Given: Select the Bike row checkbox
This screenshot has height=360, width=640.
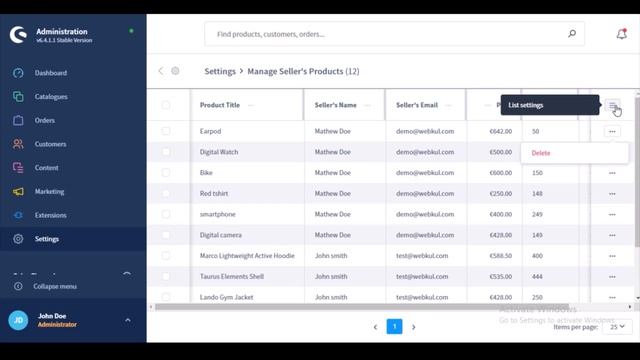Looking at the screenshot, I should point(166,173).
